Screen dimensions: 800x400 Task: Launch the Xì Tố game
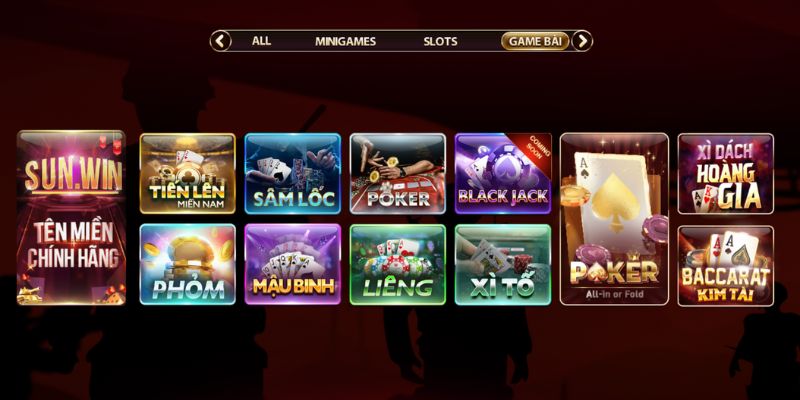pyautogui.click(x=503, y=264)
